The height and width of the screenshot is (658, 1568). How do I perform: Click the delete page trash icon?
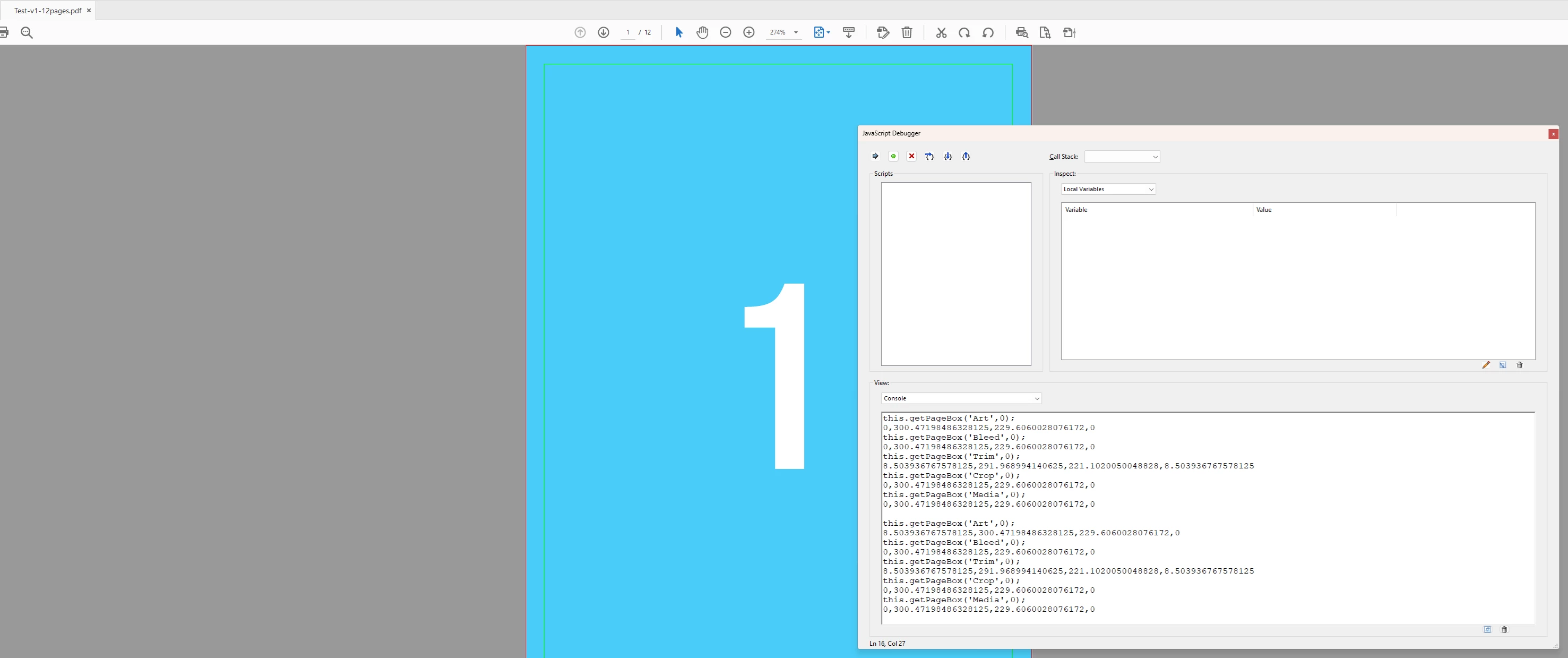pos(906,32)
